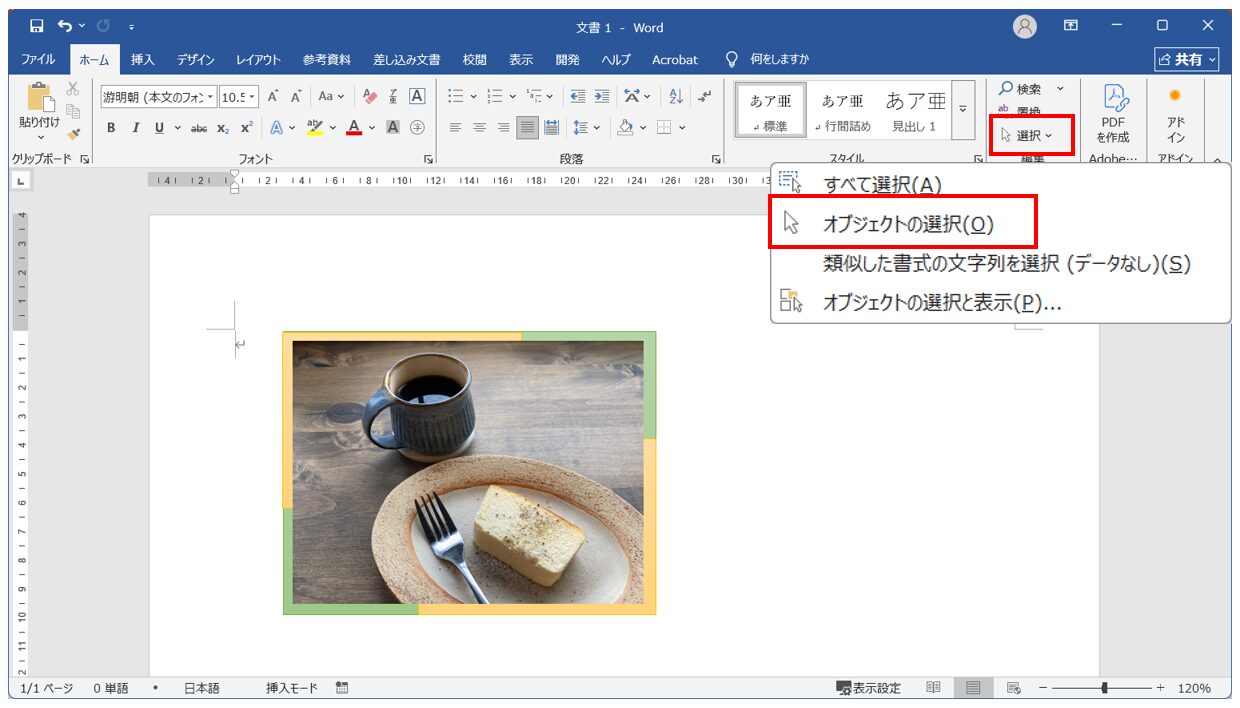Apply the red font color

[x=353, y=128]
